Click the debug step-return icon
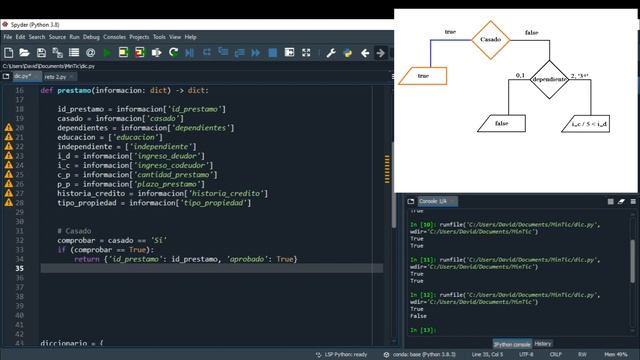Image resolution: width=640 pixels, height=360 pixels. tap(240, 53)
